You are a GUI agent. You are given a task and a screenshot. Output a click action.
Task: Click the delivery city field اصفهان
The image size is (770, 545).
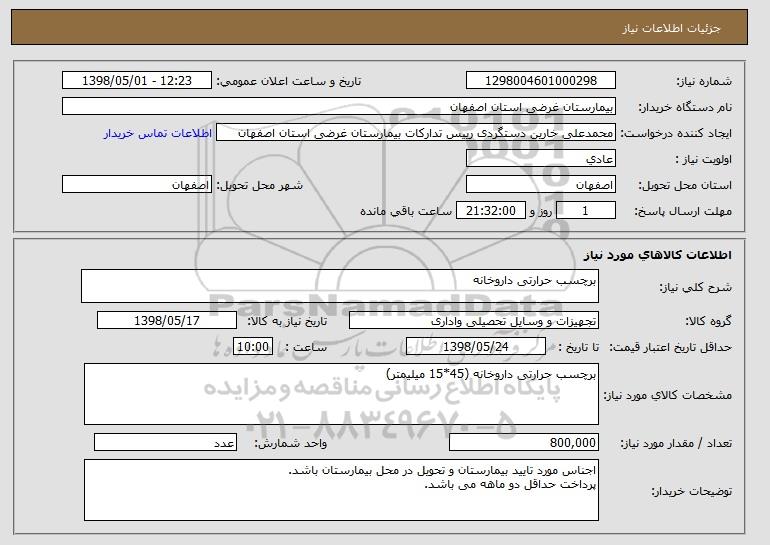click(137, 185)
